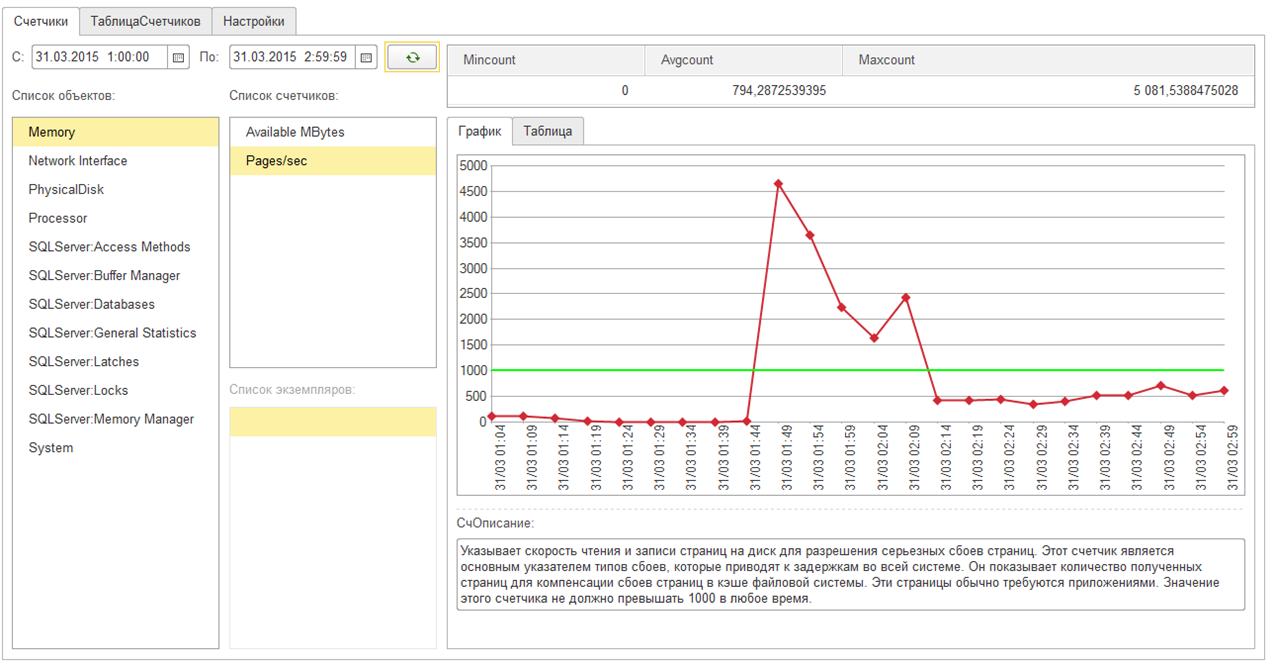This screenshot has height=667, width=1275.
Task: Click the start date input field
Action: [98, 58]
